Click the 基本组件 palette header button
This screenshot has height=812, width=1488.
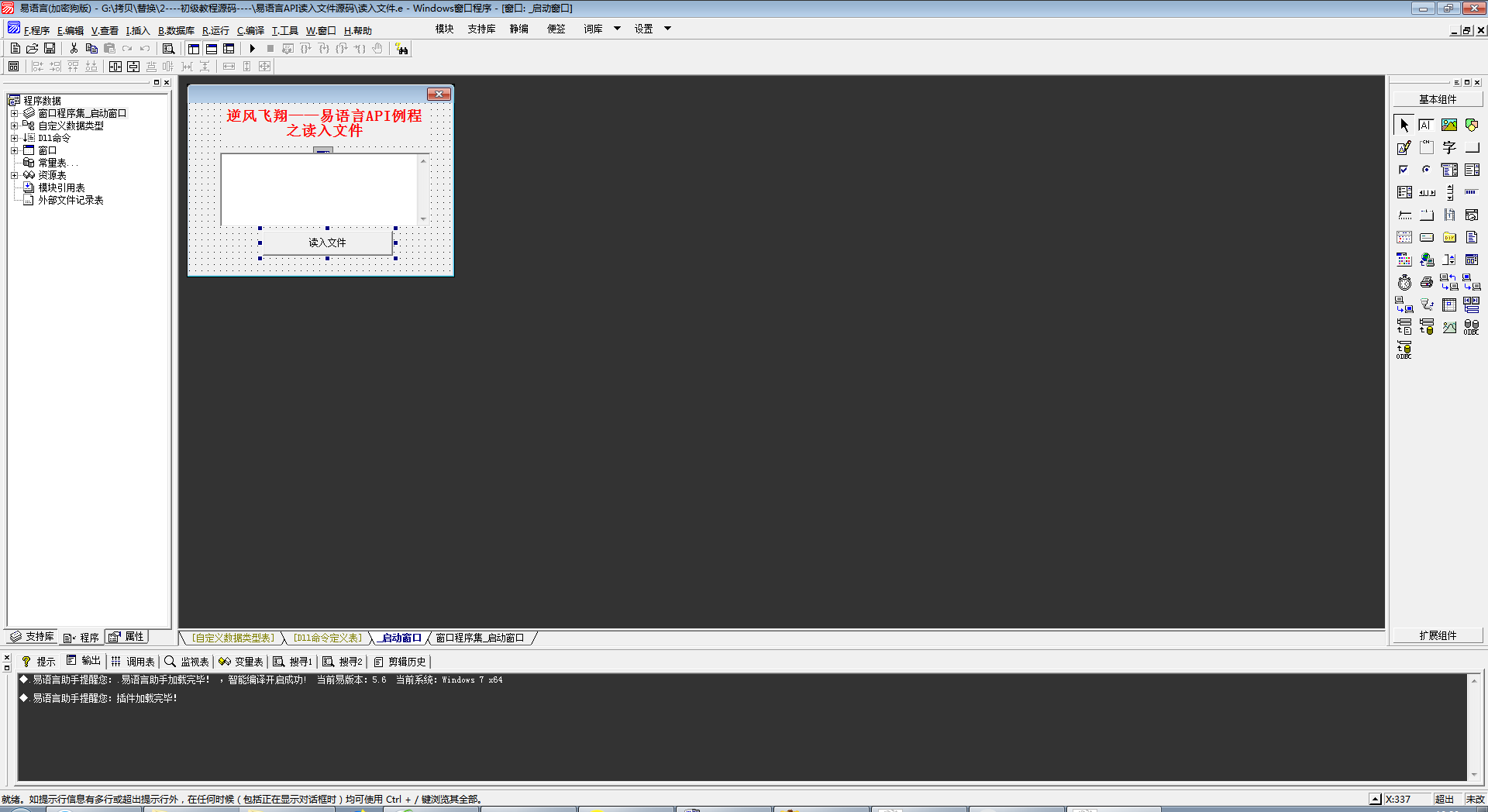(x=1438, y=99)
